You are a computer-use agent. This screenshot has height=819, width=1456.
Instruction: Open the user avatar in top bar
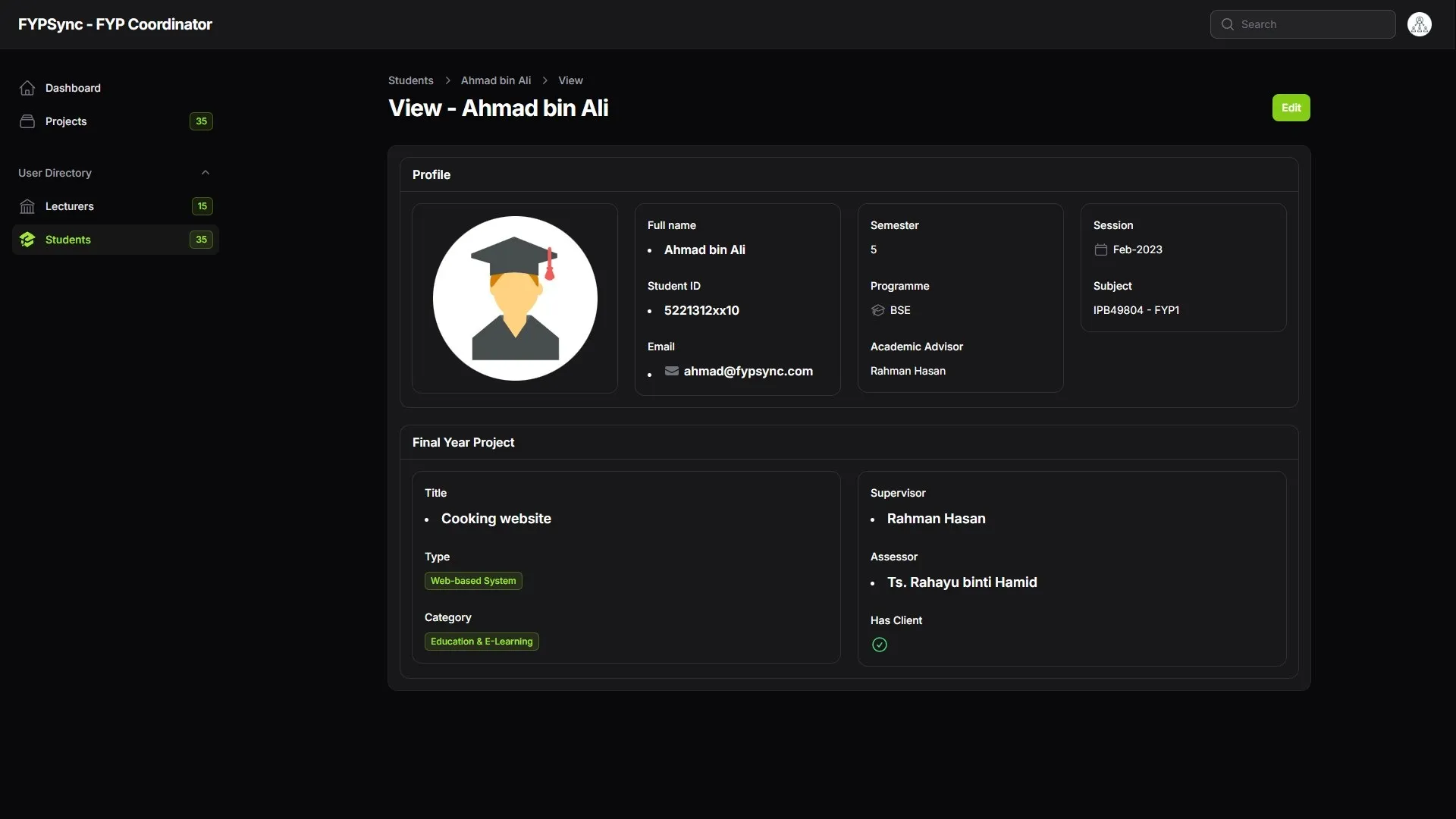[x=1419, y=24]
